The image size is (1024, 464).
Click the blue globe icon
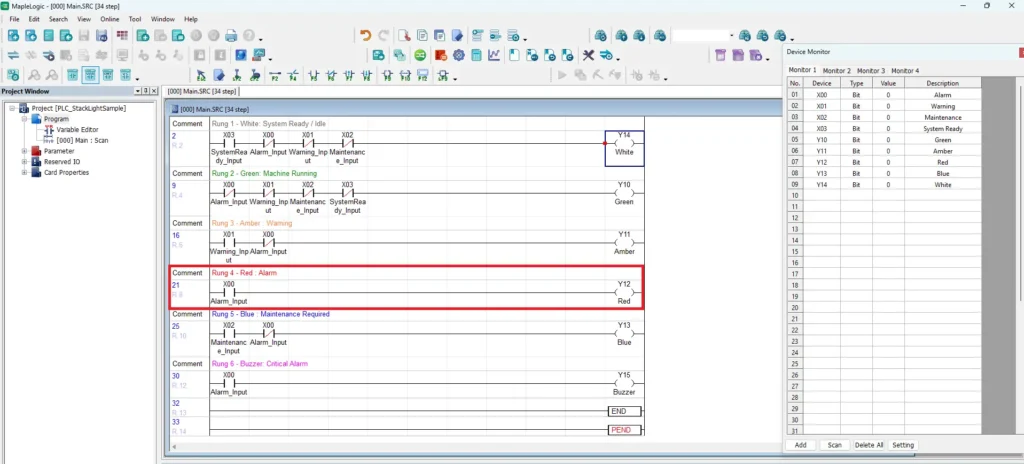tap(240, 56)
